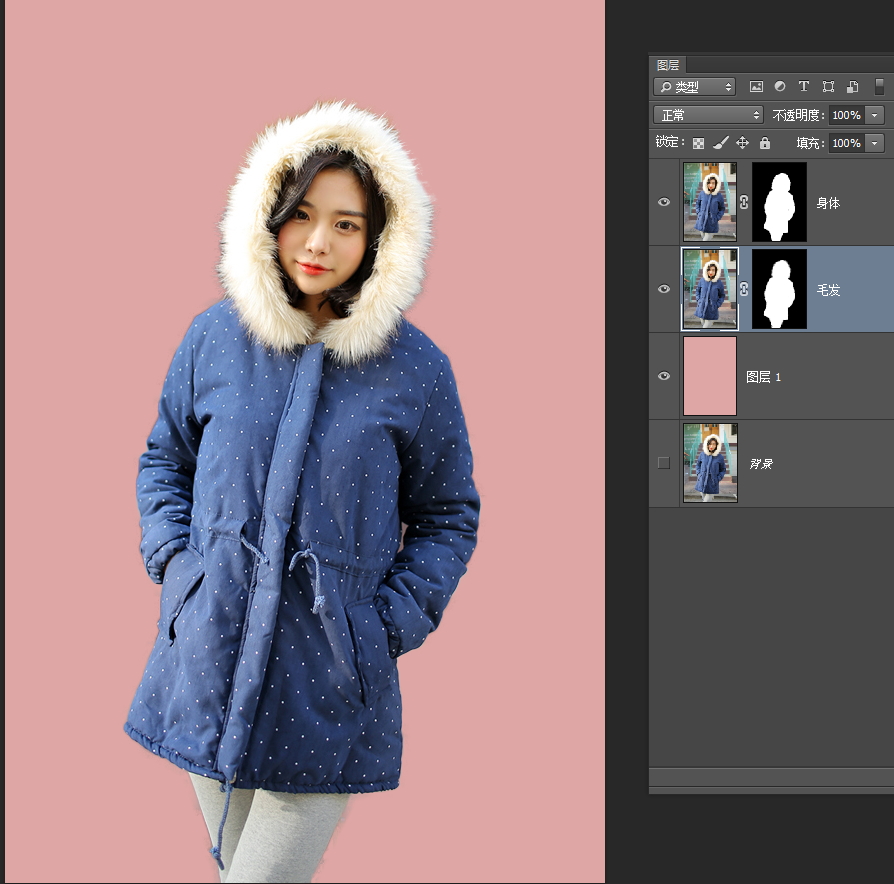This screenshot has height=884, width=894.
Task: Click the 不透明度 label
Action: point(798,115)
